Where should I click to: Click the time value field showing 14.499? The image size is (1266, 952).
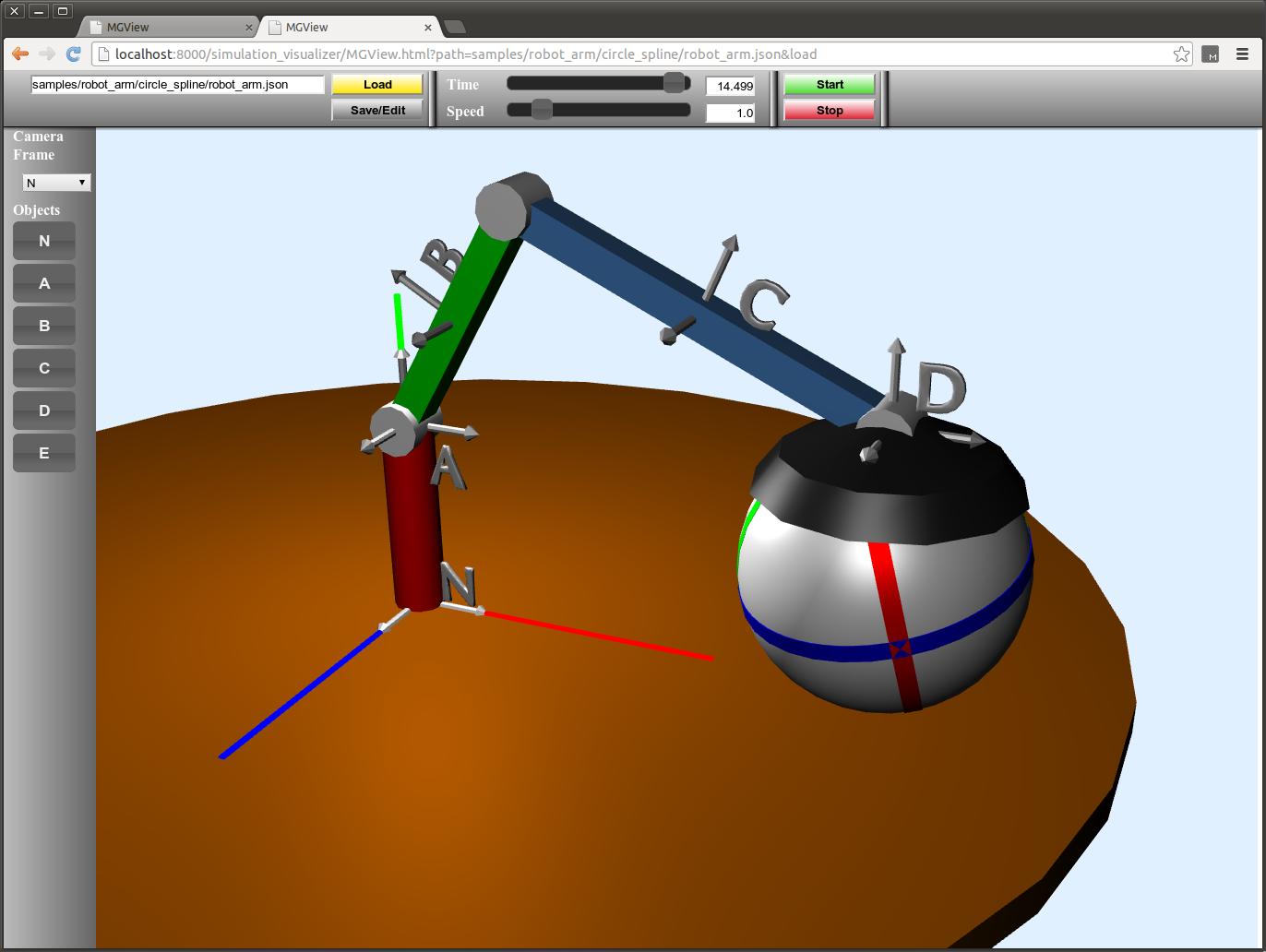pyautogui.click(x=730, y=86)
